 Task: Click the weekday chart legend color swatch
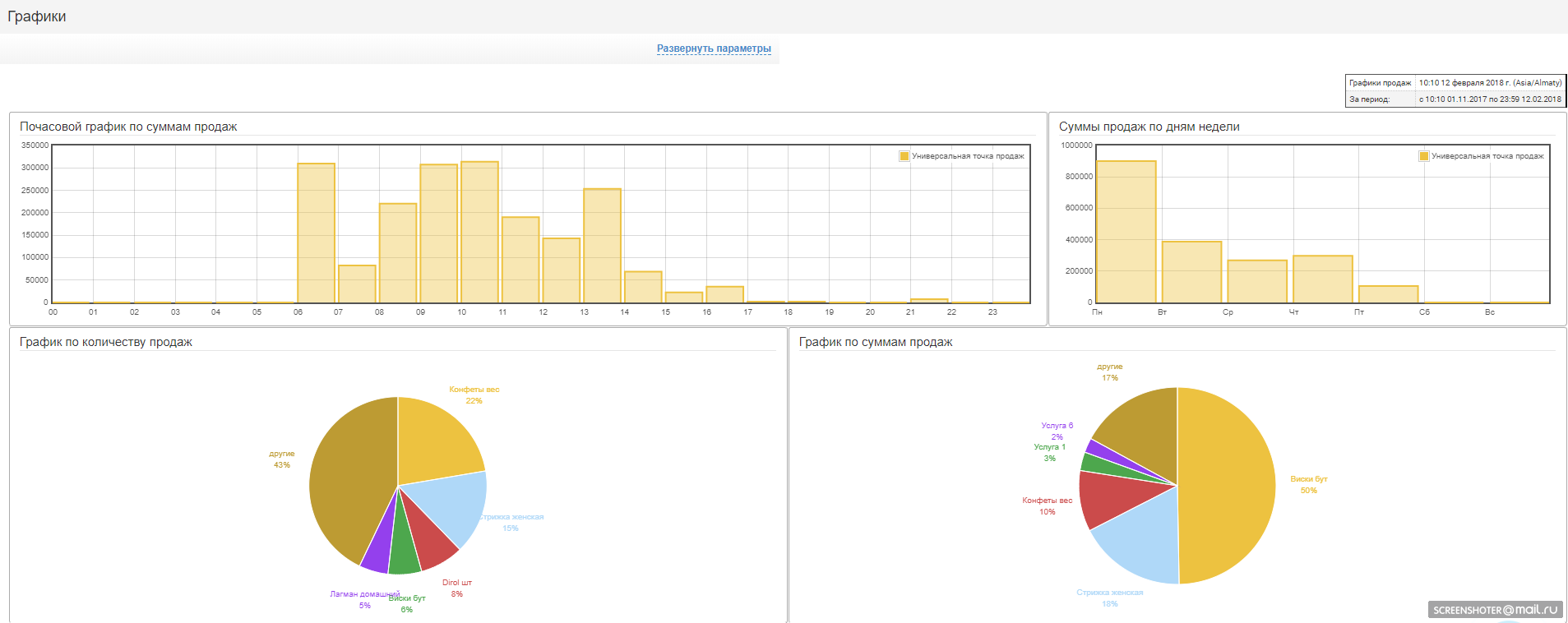[1424, 156]
